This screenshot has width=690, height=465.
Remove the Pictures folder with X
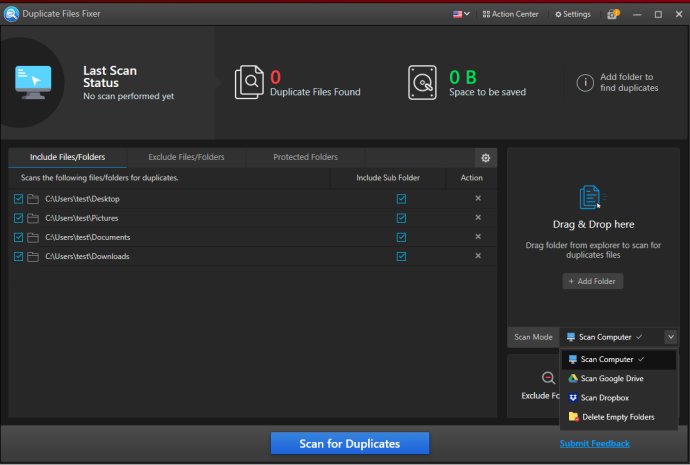tap(478, 217)
